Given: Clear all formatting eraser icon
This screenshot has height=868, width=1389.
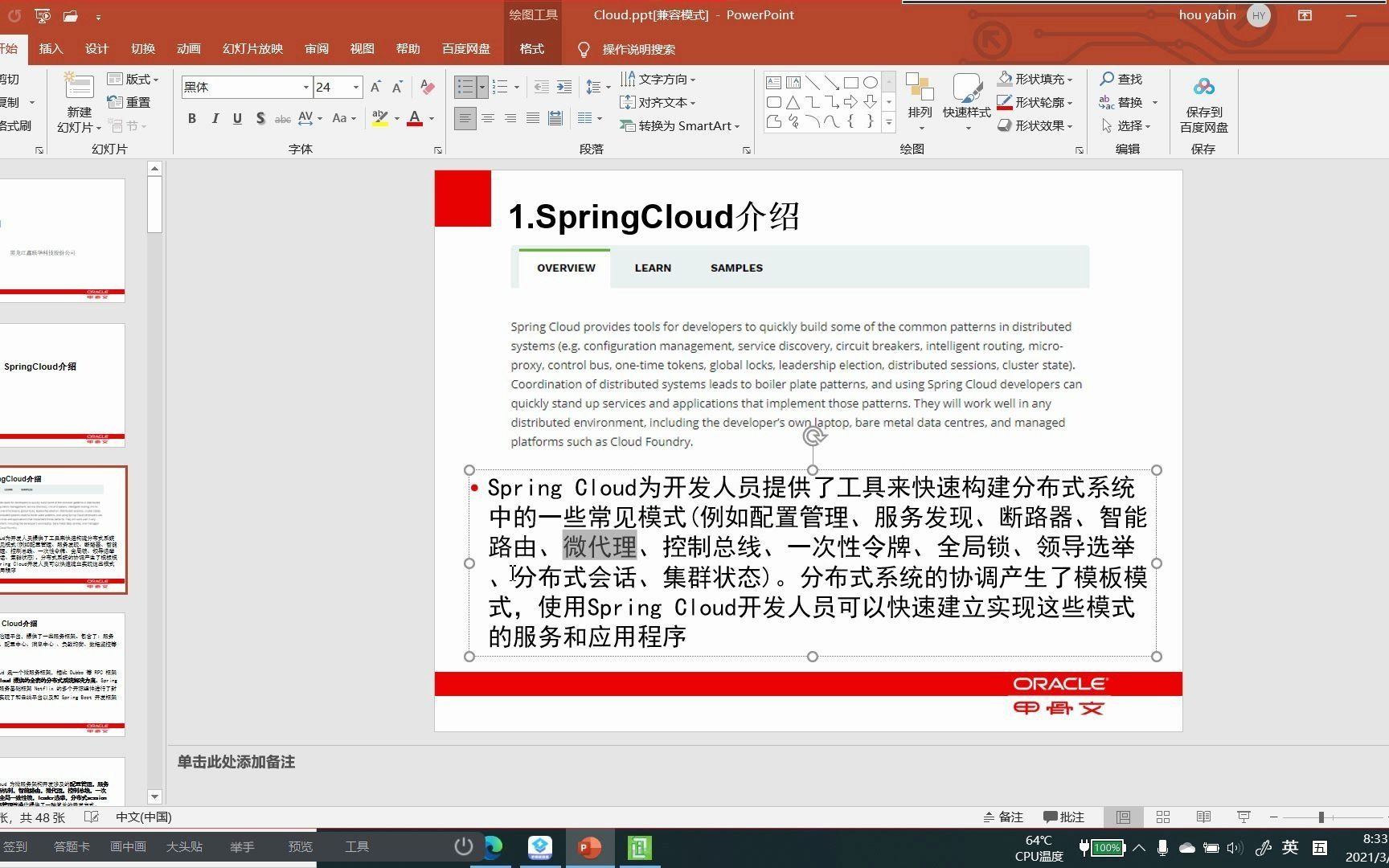Looking at the screenshot, I should click(x=428, y=87).
